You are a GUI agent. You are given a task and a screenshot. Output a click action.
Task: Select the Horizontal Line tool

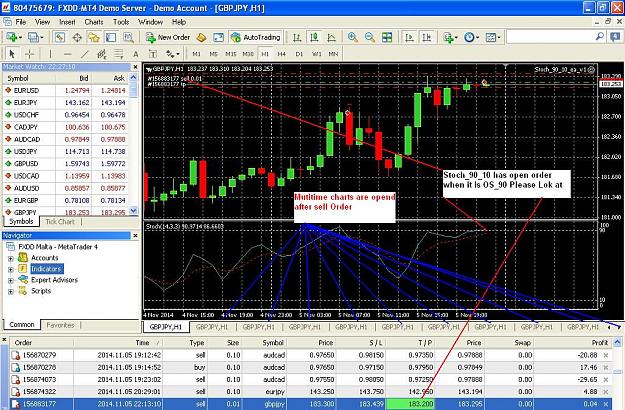coord(68,54)
